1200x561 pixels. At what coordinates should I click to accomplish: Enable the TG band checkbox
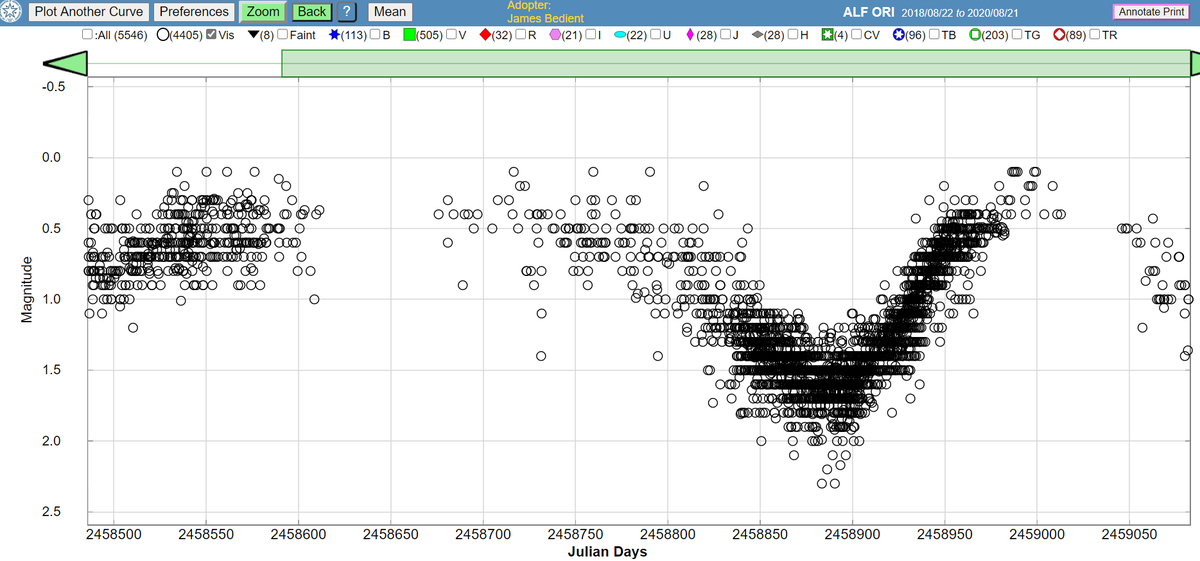[x=1018, y=34]
